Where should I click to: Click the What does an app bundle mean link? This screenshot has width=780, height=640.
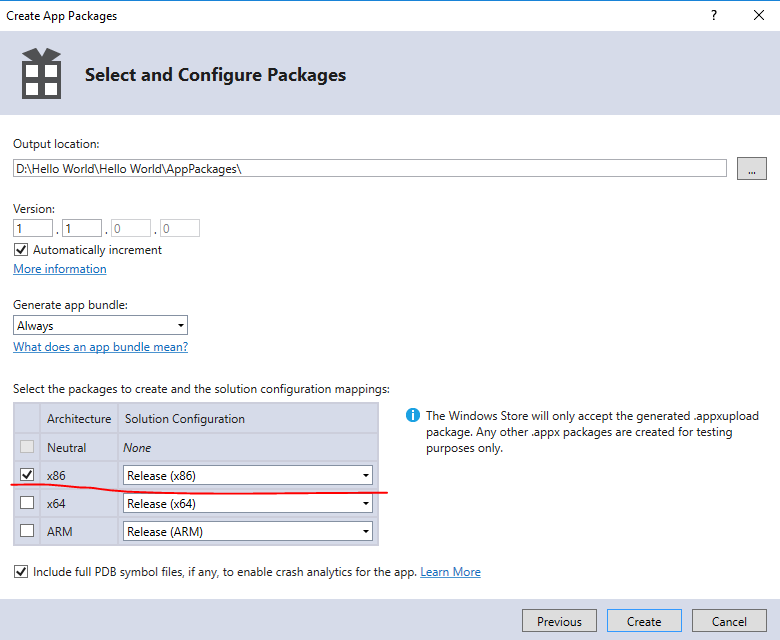(x=100, y=347)
